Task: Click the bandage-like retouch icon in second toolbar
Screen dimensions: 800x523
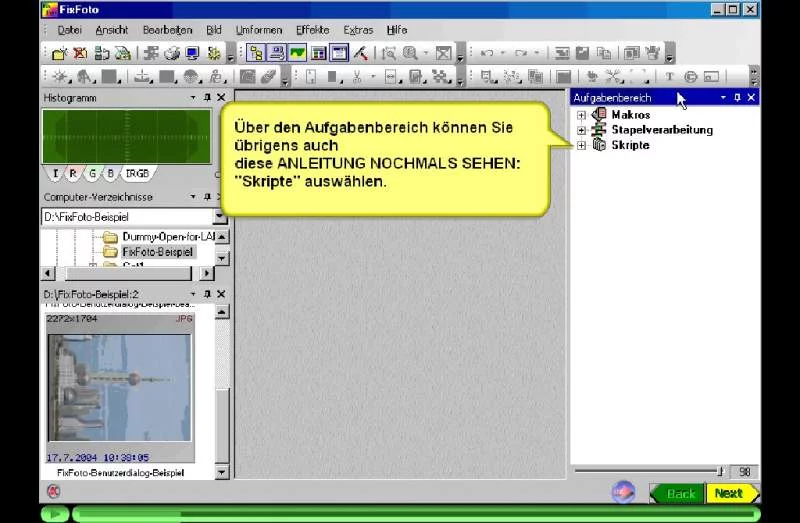Action: pyautogui.click(x=268, y=77)
